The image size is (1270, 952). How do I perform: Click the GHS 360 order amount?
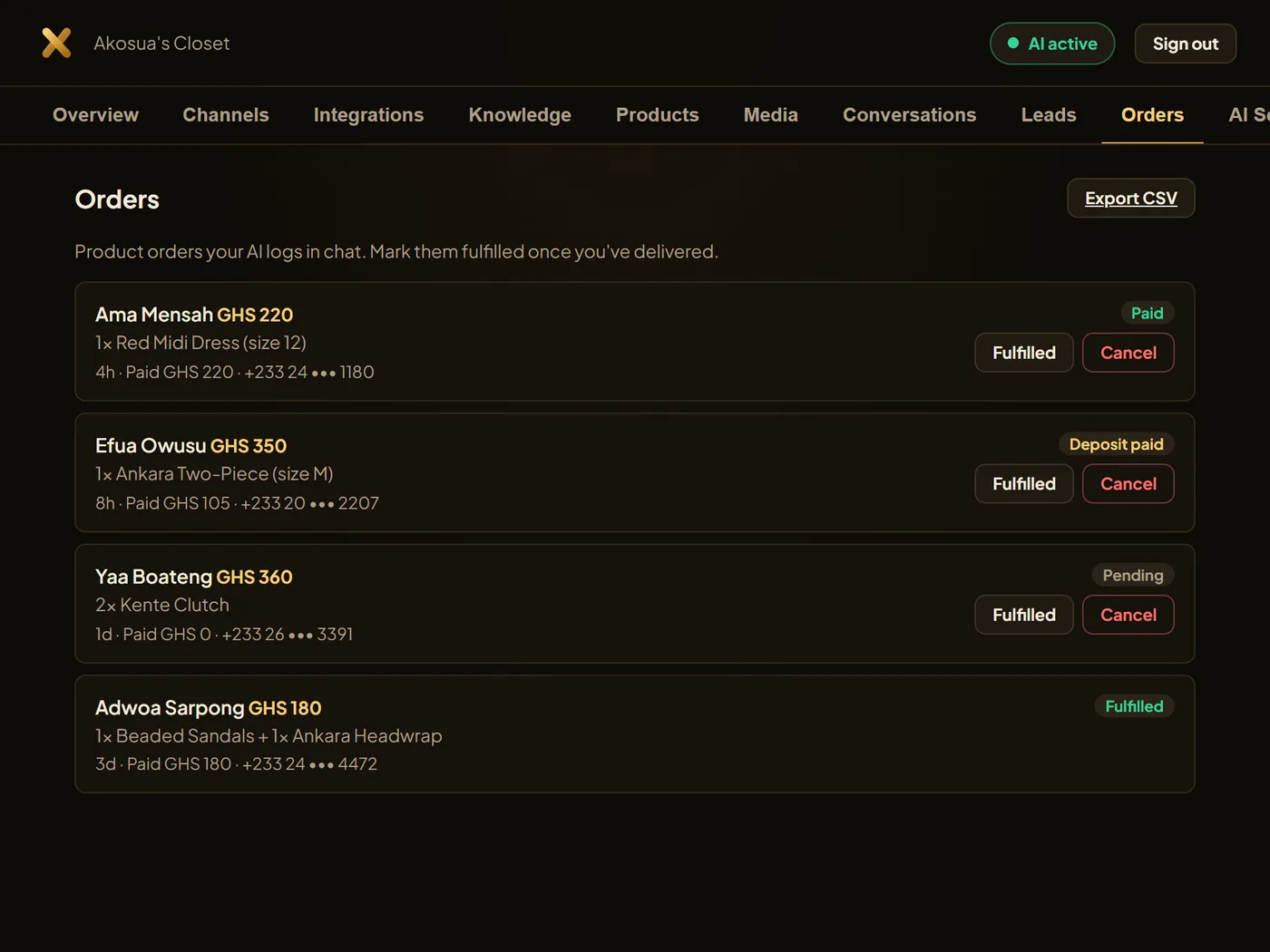pos(254,577)
